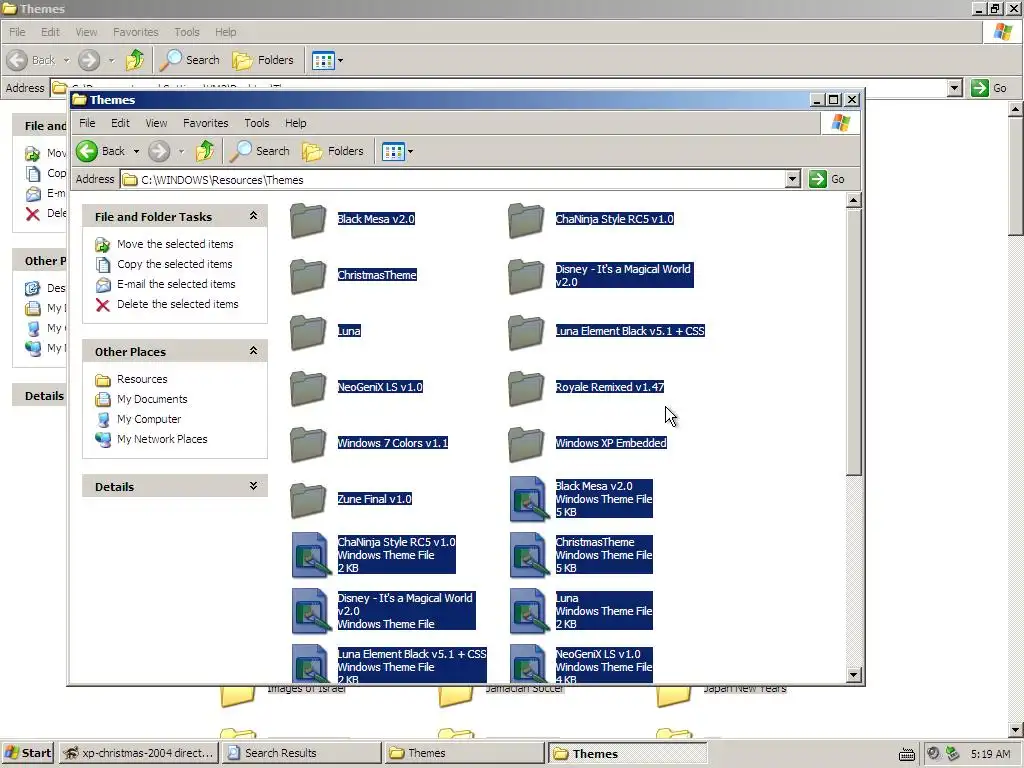This screenshot has width=1024, height=768.
Task: Open Favorites menu in front Themes window
Action: pos(206,123)
